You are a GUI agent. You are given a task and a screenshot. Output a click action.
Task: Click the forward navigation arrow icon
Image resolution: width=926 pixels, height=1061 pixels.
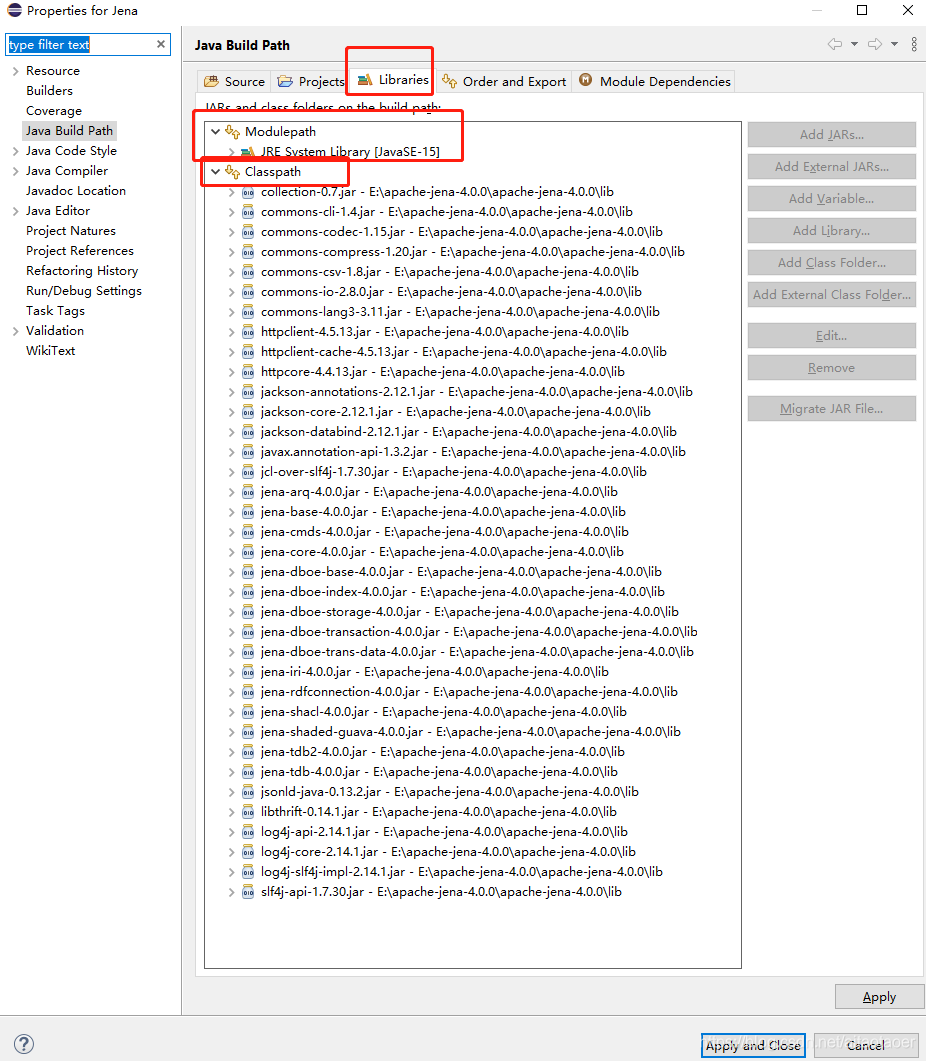coord(875,44)
